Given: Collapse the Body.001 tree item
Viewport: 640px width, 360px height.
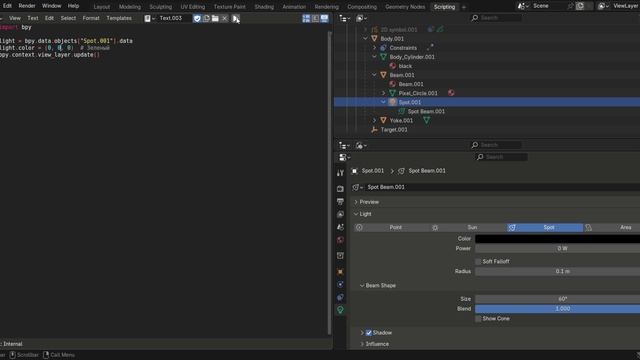Looking at the screenshot, I should [365, 39].
